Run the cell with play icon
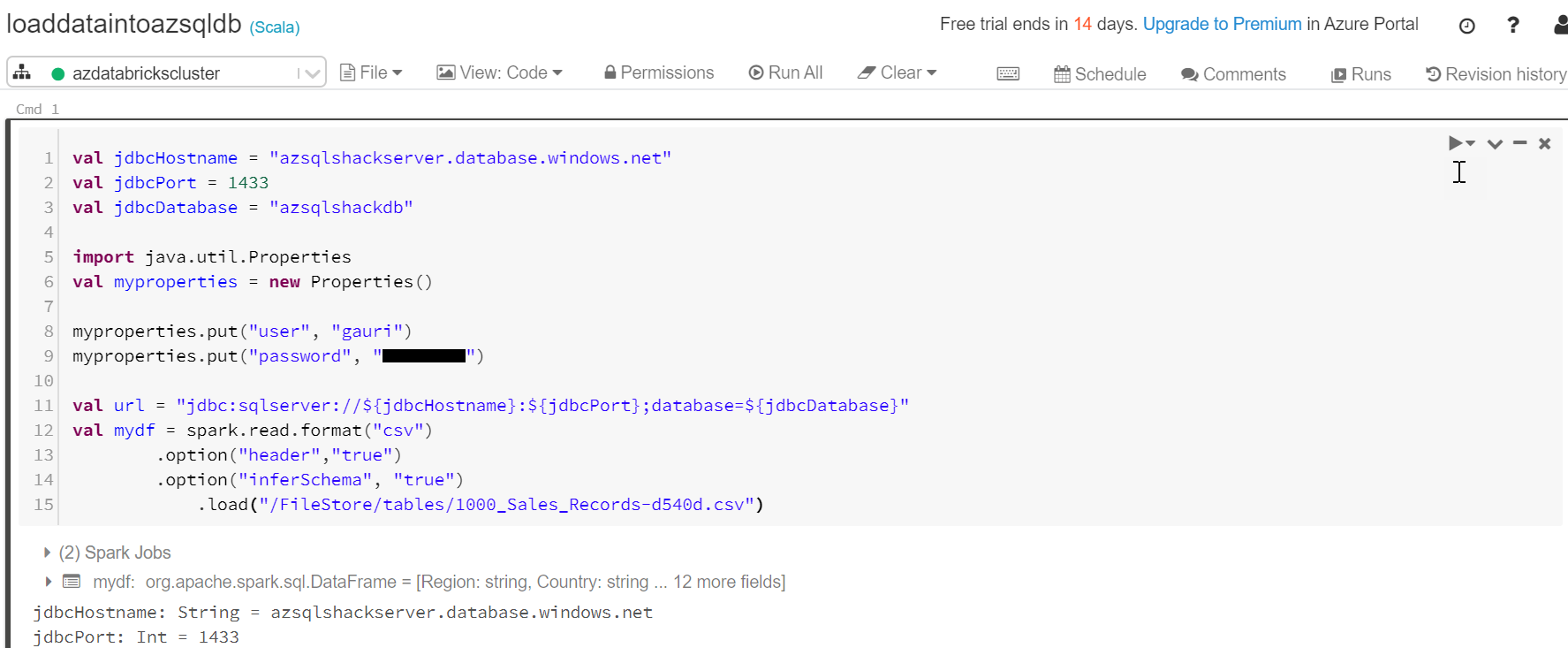Screen dimensions: 1568x648 pos(1455,143)
